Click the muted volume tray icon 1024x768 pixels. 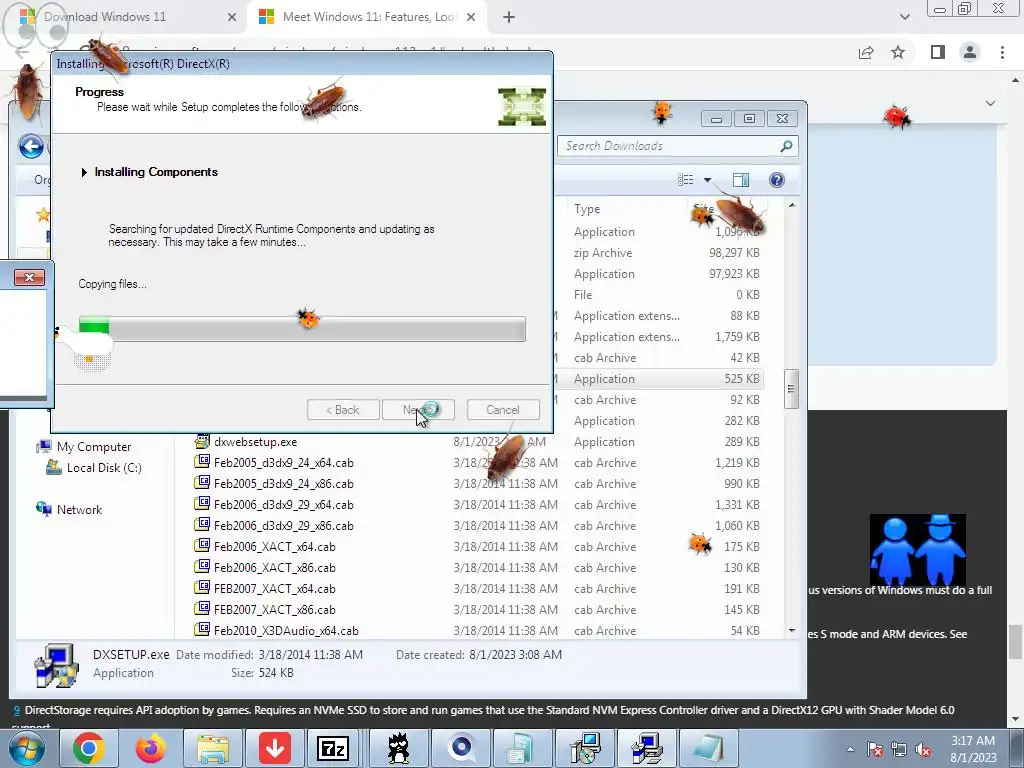tap(923, 749)
